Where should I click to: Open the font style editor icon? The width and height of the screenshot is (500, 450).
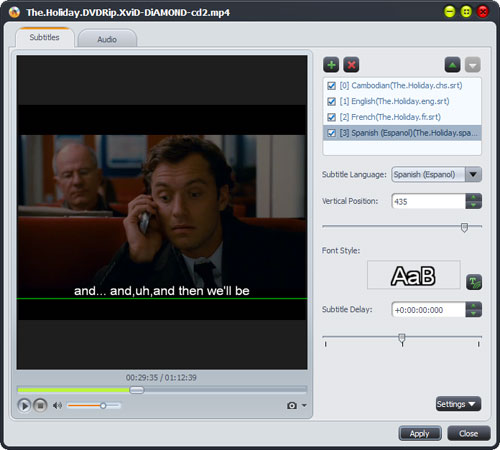(x=474, y=282)
